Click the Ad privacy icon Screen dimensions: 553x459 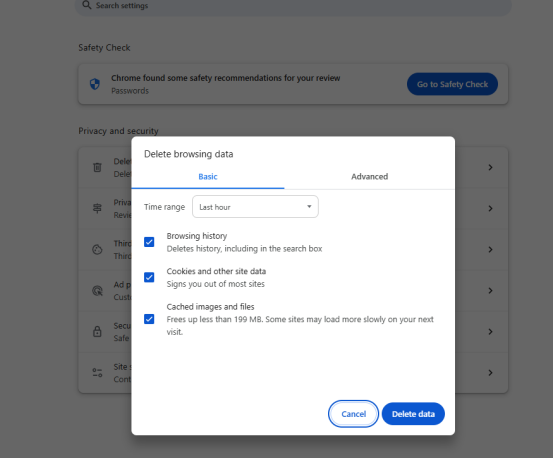tap(97, 290)
